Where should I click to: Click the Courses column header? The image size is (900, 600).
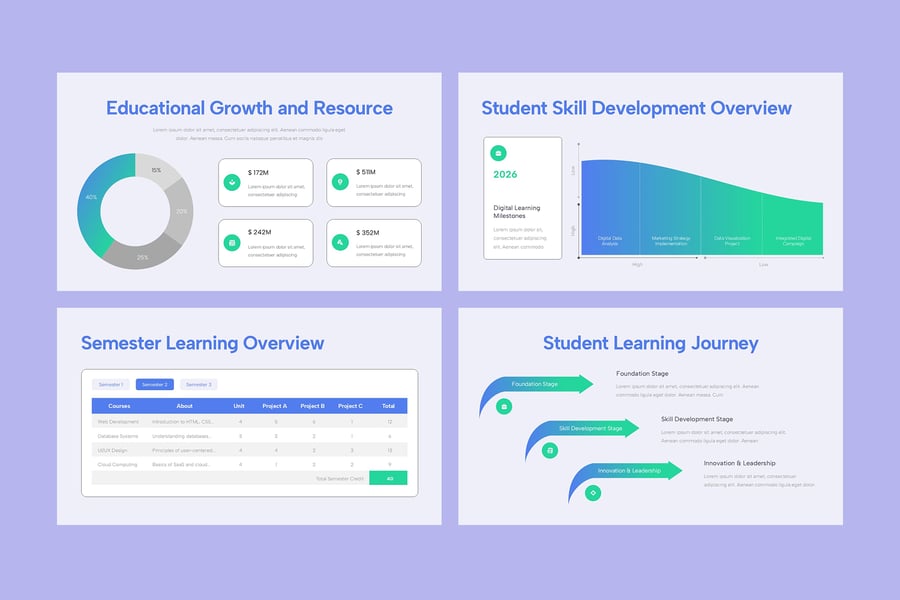click(119, 406)
